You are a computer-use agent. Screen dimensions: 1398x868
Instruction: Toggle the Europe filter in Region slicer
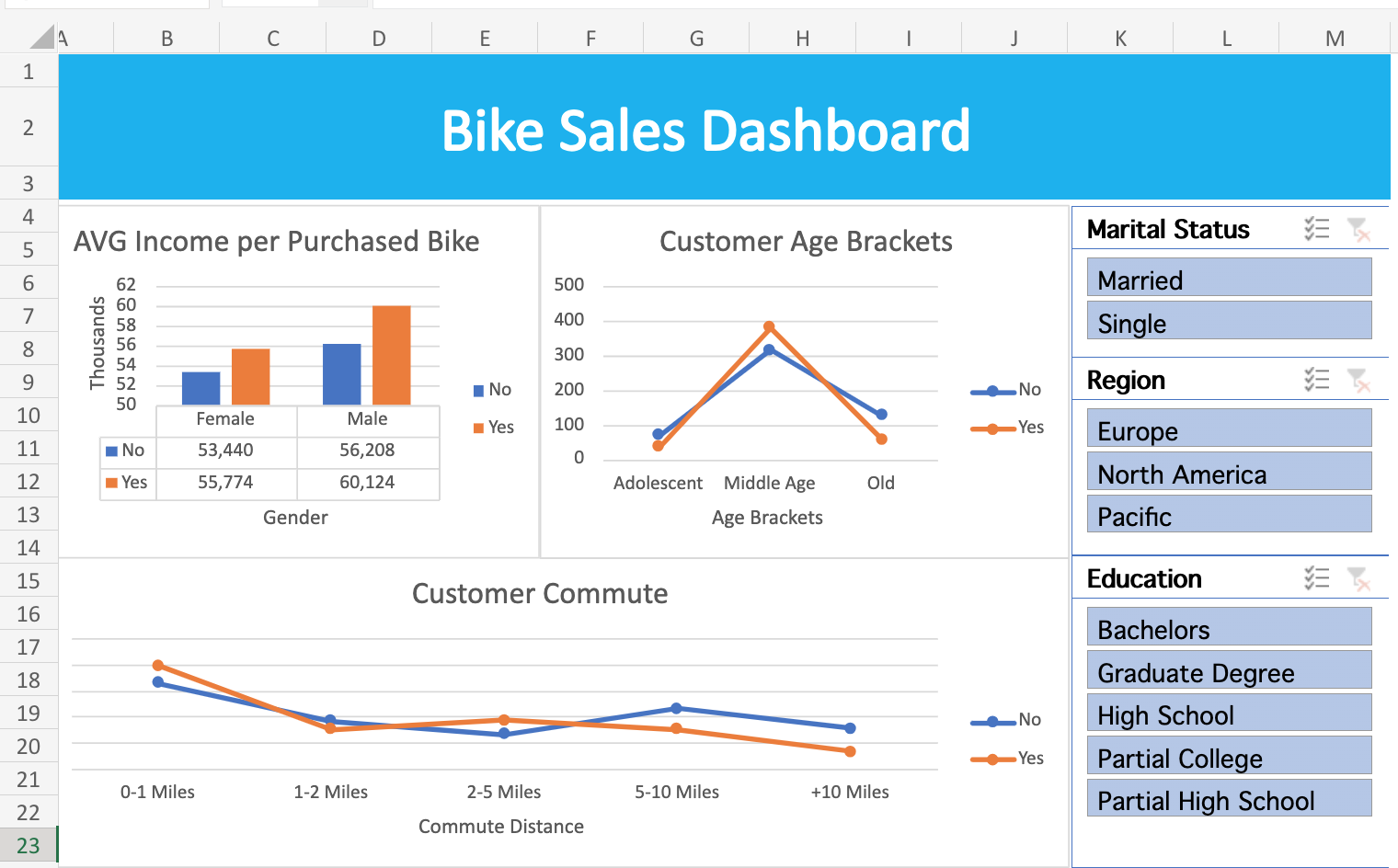point(1229,429)
